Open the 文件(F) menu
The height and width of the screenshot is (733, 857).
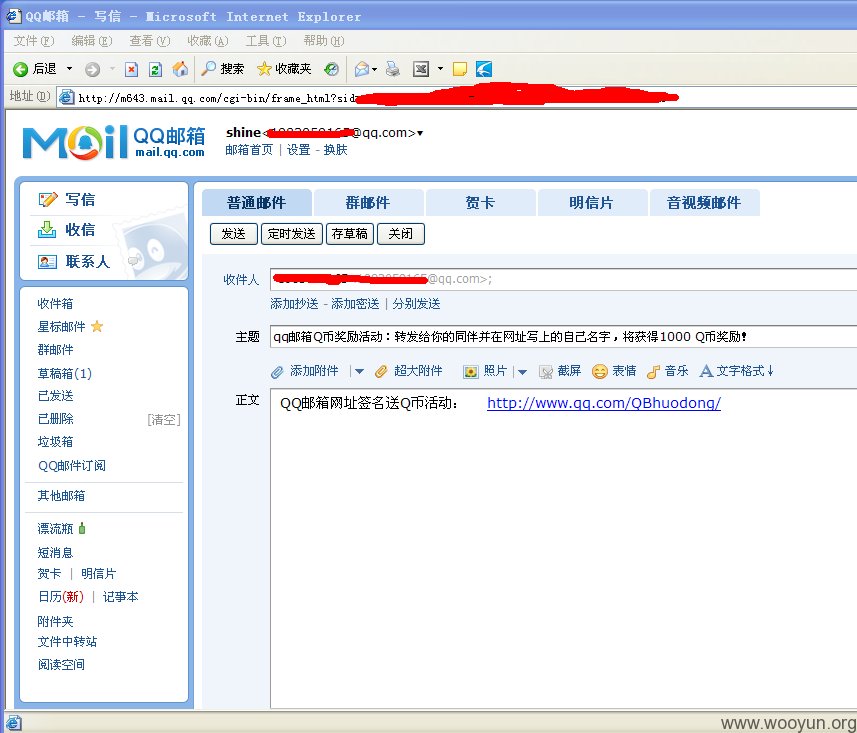click(x=34, y=41)
